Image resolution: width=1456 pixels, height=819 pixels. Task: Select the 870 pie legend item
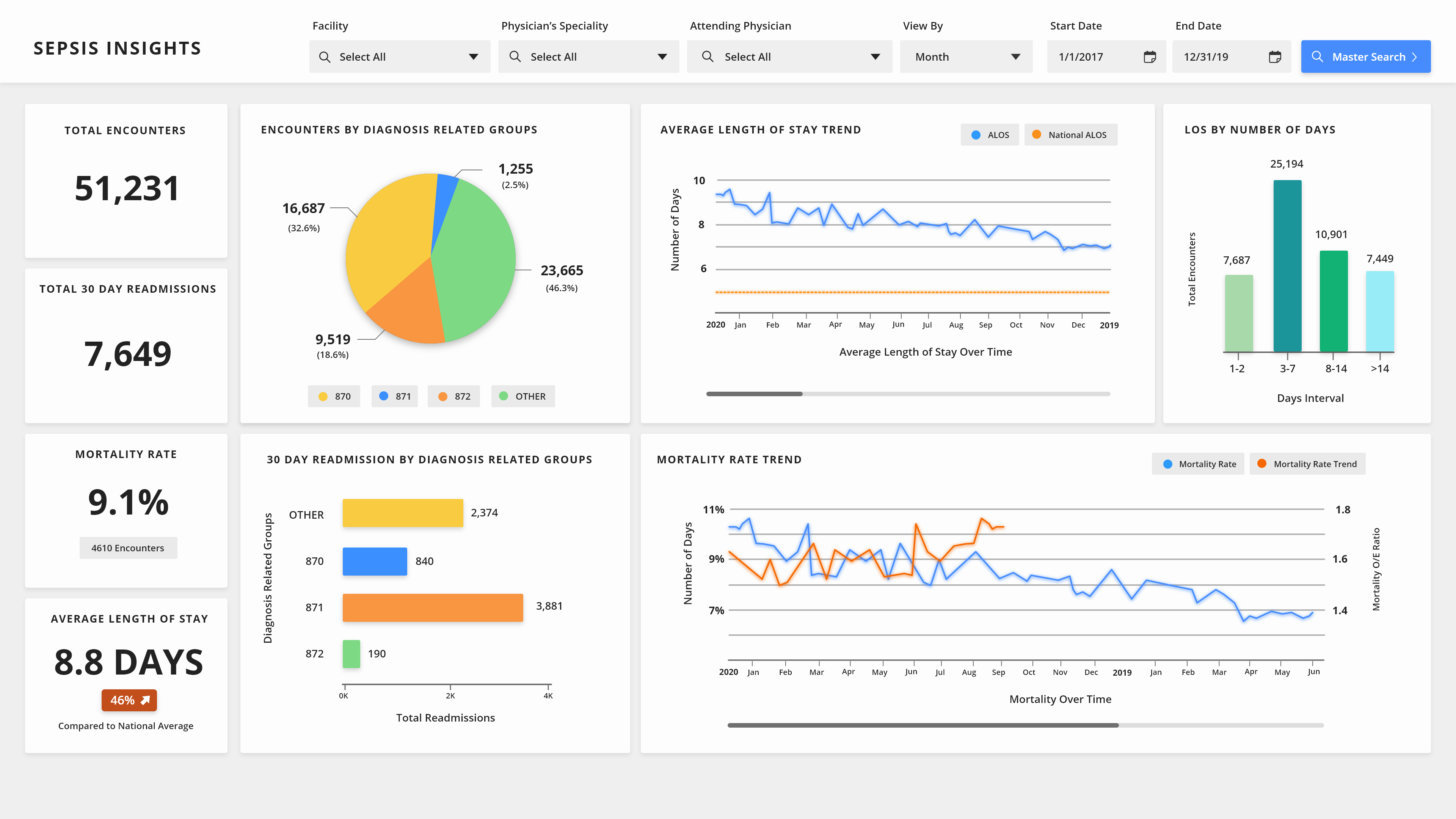(x=334, y=397)
